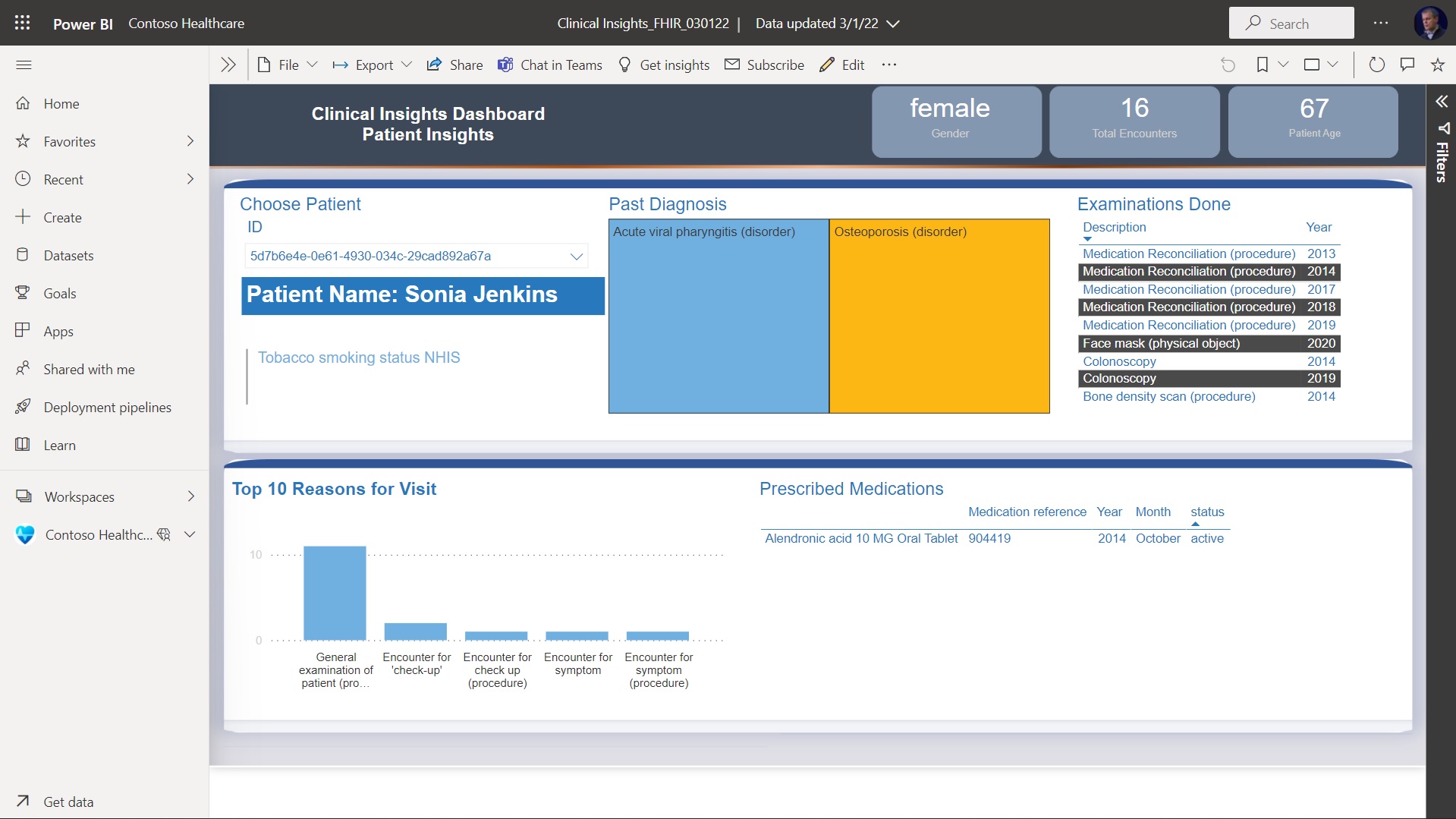Sort examinations by Year column header
The image size is (1456, 819).
click(x=1319, y=227)
